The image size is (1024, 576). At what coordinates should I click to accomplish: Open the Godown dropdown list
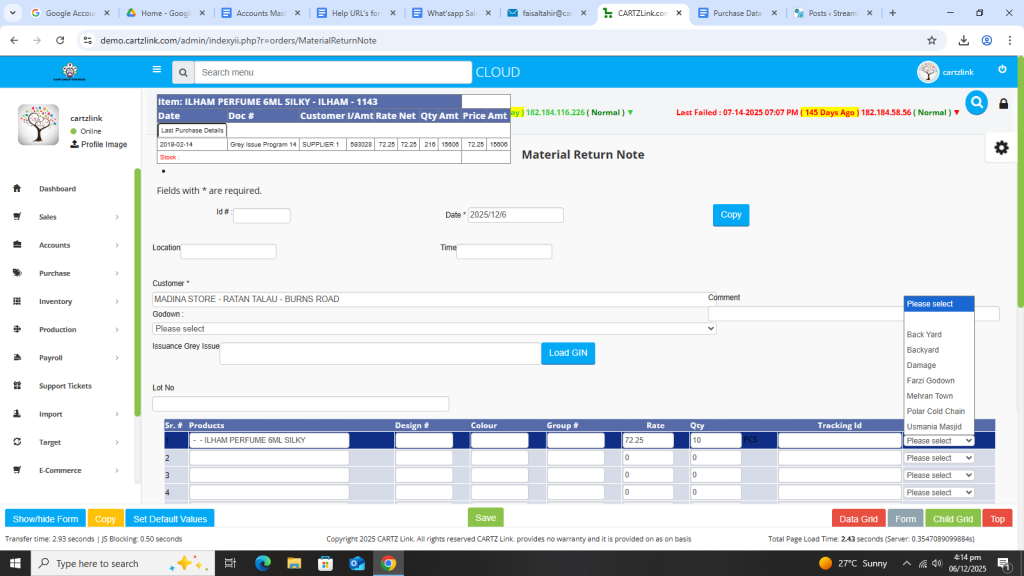[434, 328]
